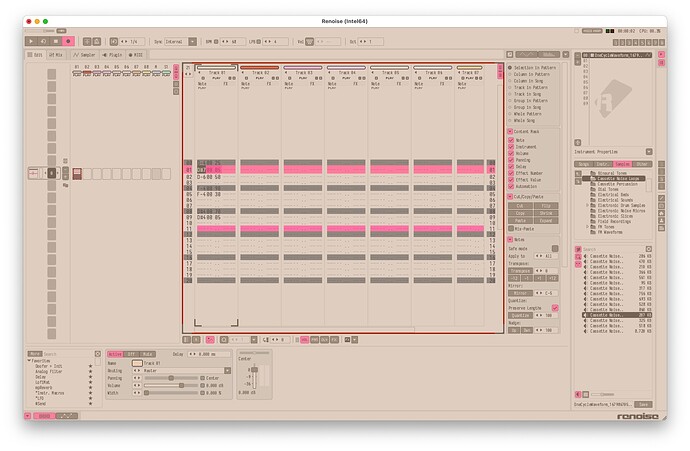Image resolution: width=690 pixels, height=451 pixels.
Task: Start playback with the Play button
Action: click(31, 41)
